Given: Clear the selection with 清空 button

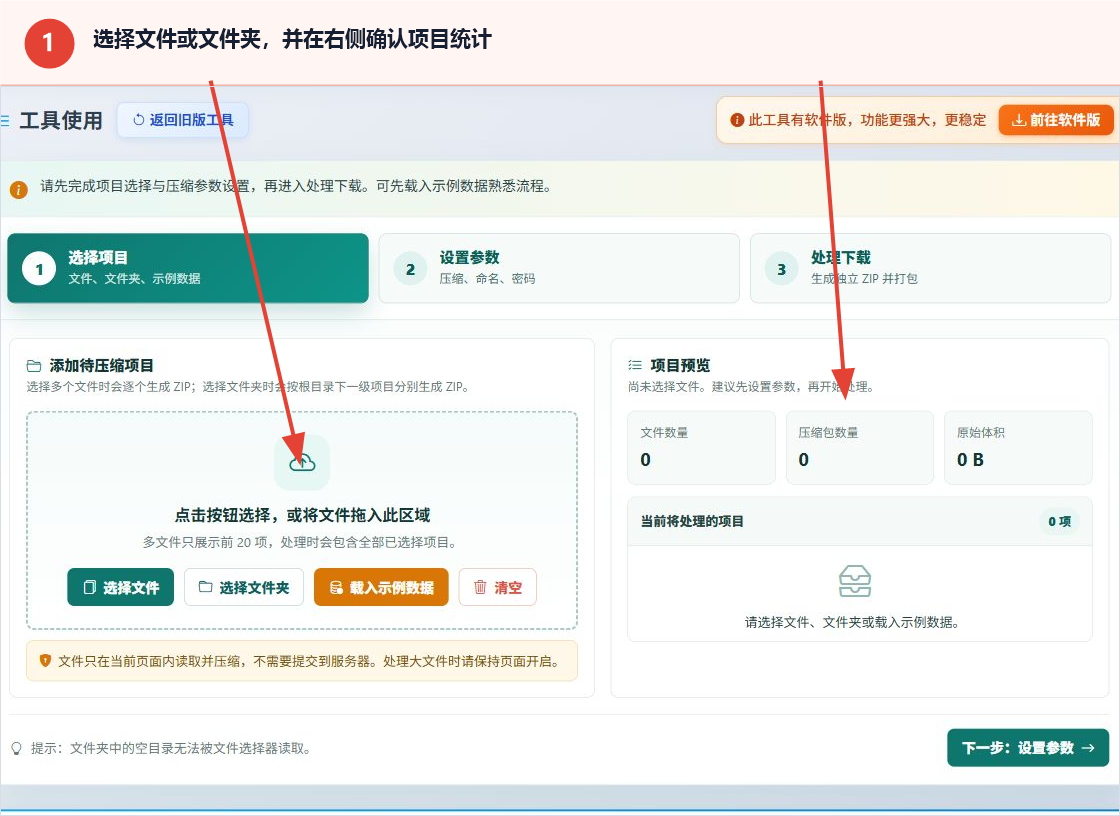Looking at the screenshot, I should click(498, 587).
